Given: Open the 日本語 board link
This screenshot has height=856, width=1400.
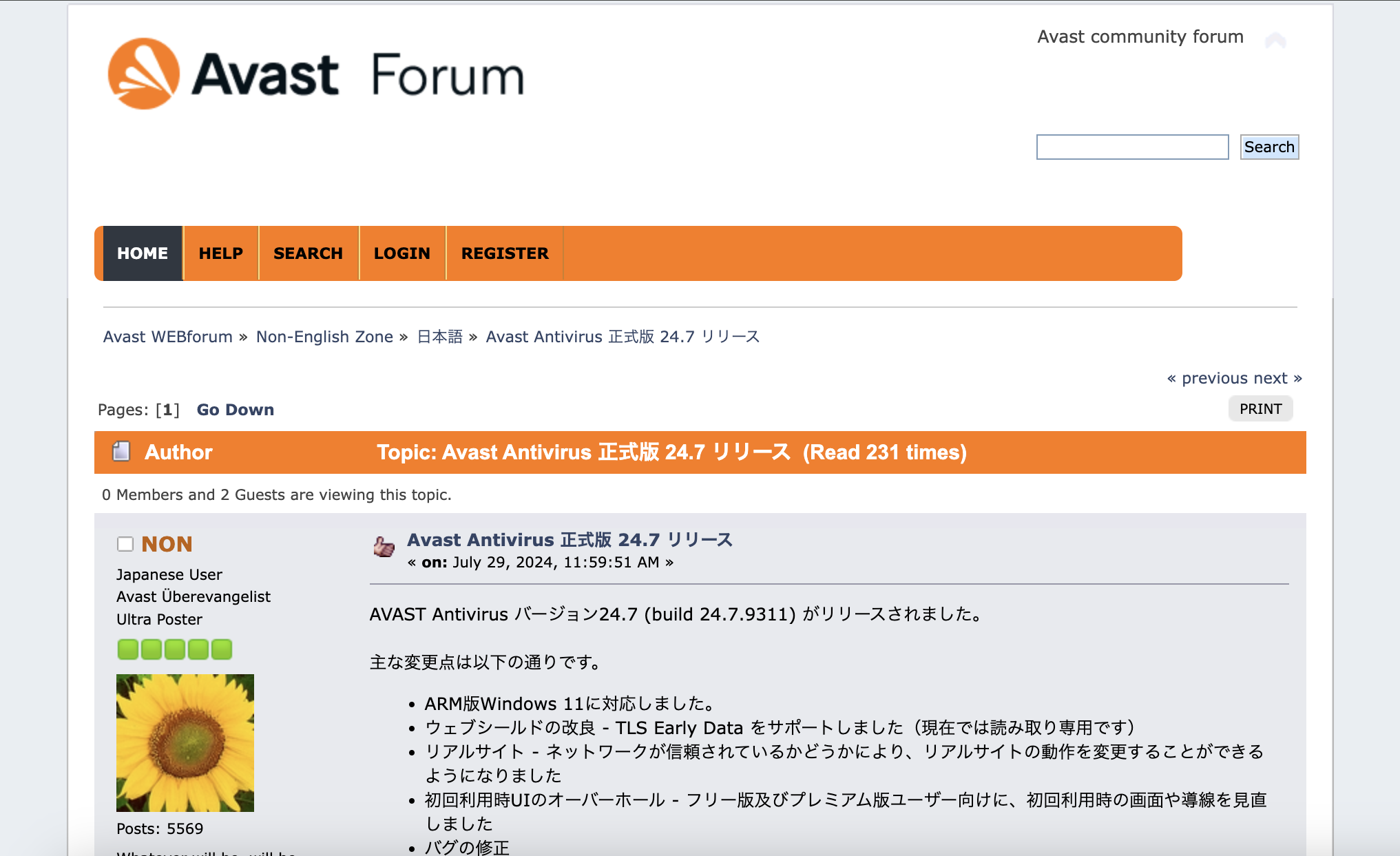Looking at the screenshot, I should 439,337.
